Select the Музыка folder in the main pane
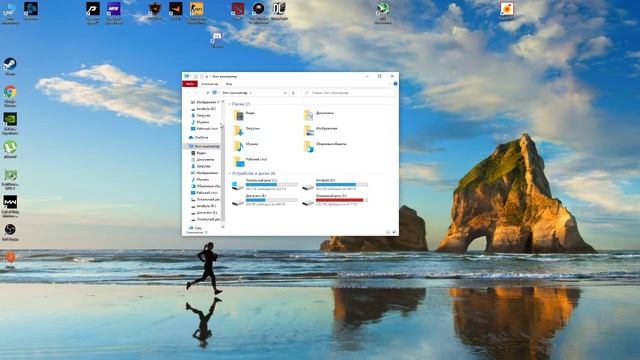 click(x=246, y=146)
